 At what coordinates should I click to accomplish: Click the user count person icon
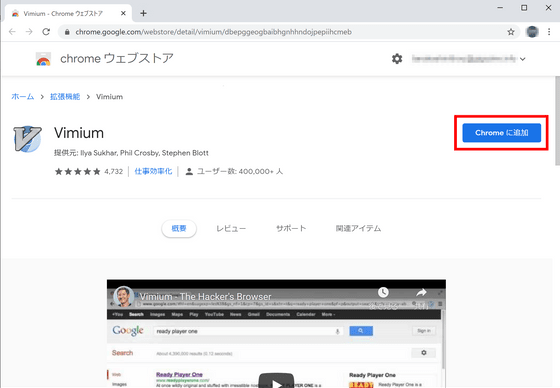coord(189,172)
